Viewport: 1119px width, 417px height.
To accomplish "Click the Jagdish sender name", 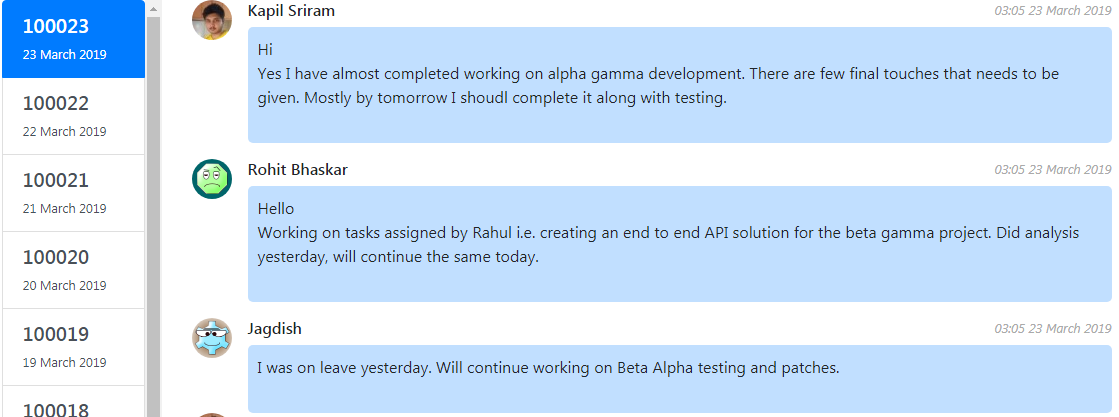I will point(275,329).
